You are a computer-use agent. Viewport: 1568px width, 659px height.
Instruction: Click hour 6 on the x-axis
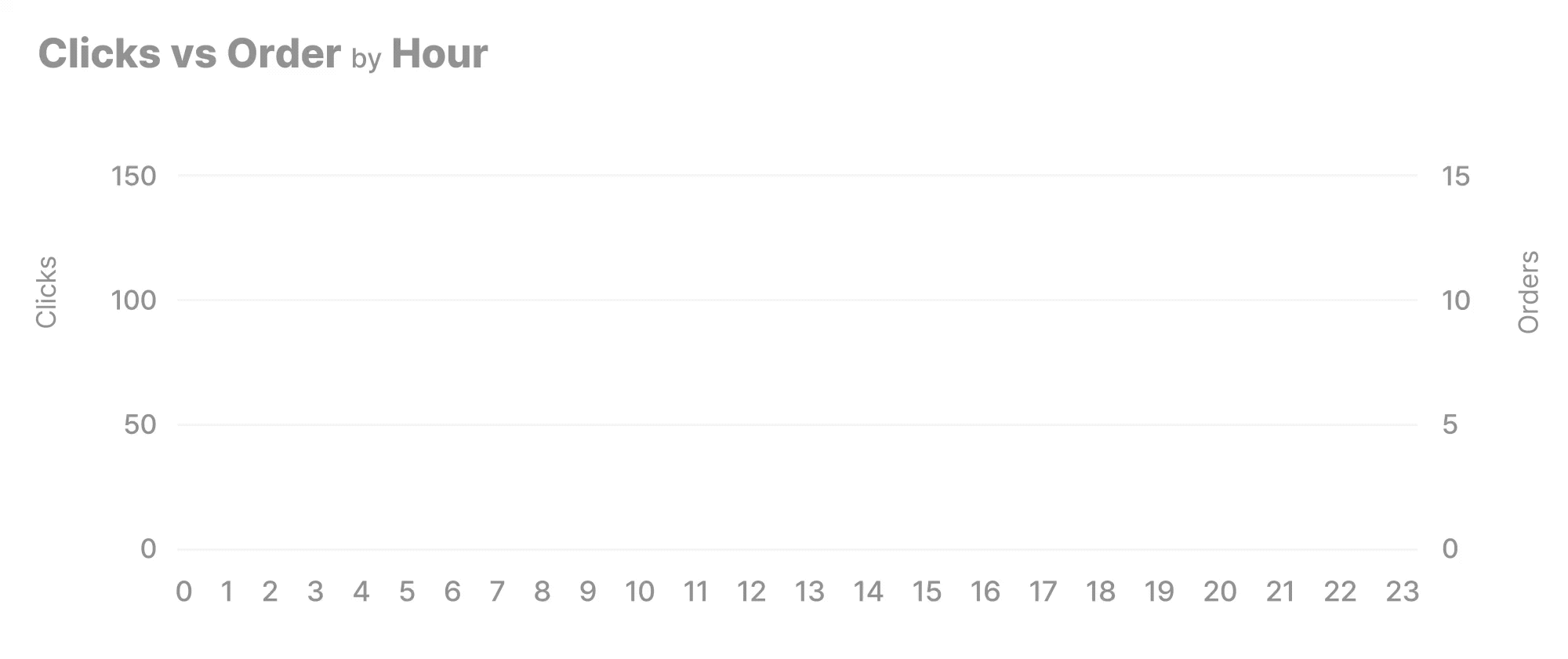click(452, 592)
